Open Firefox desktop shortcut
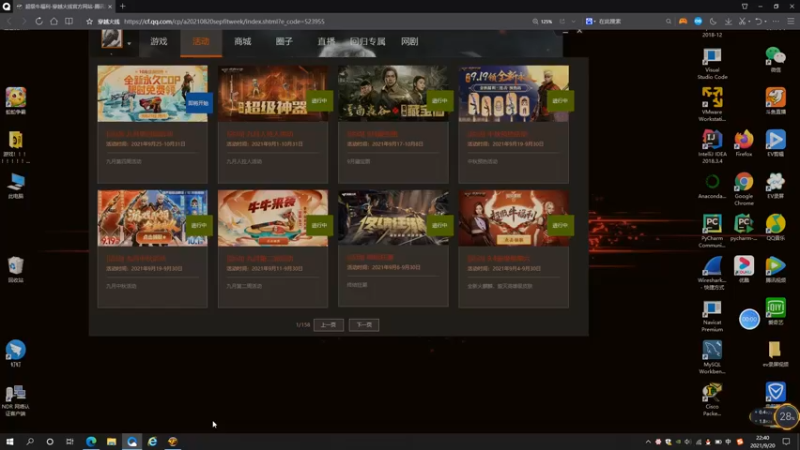The image size is (800, 450). [x=744, y=143]
